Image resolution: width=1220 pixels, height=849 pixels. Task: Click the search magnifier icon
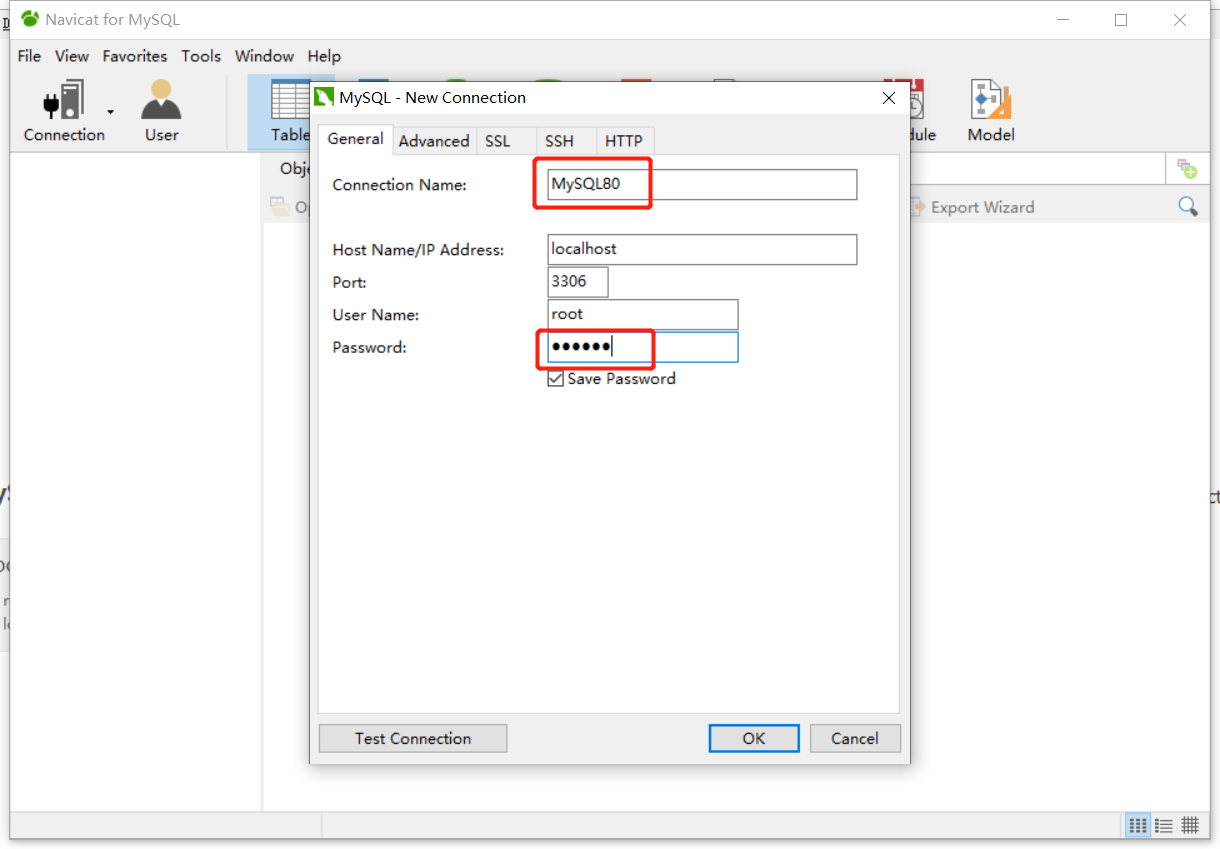click(x=1187, y=207)
